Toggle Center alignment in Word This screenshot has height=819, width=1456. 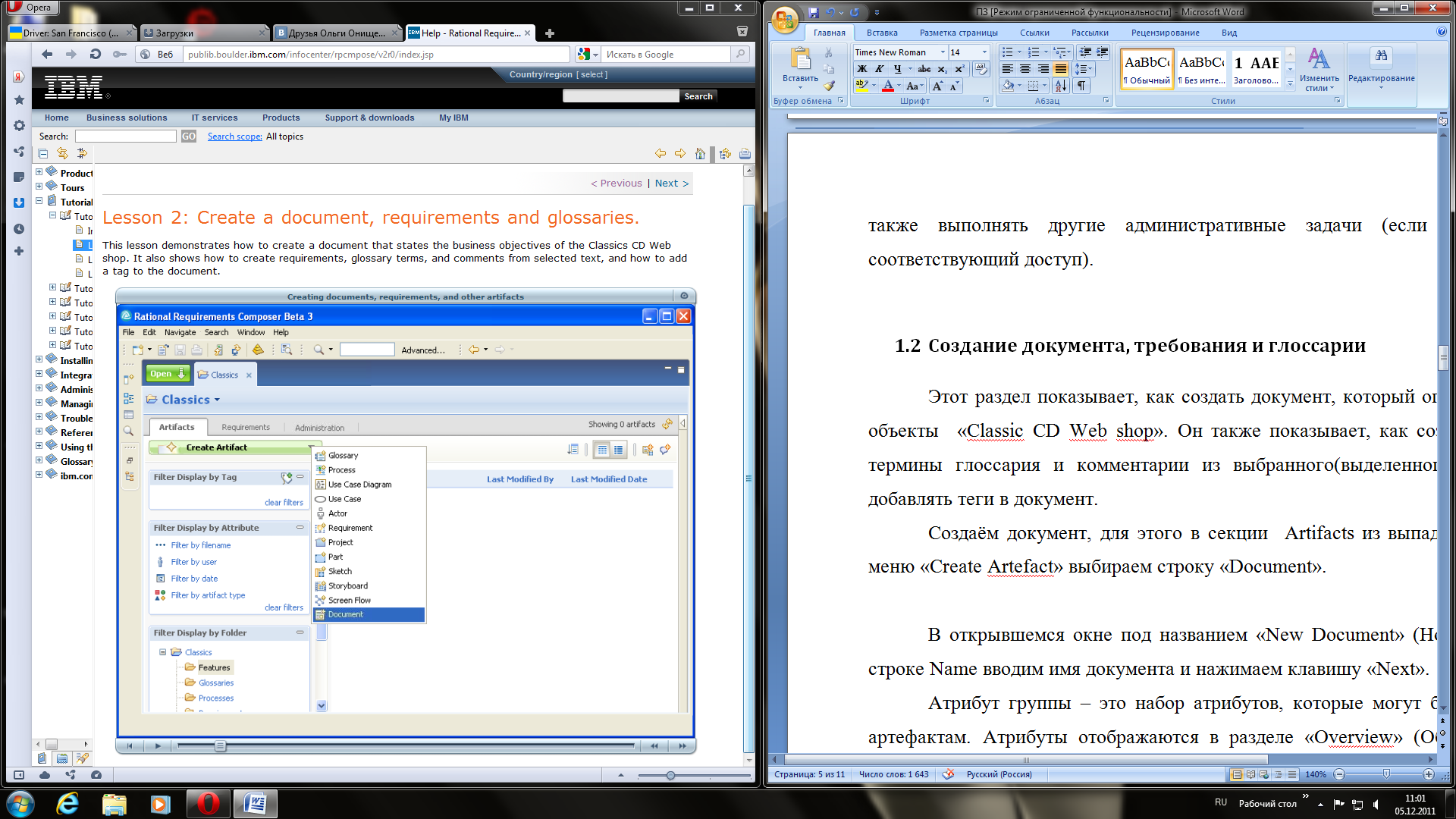coord(1025,69)
